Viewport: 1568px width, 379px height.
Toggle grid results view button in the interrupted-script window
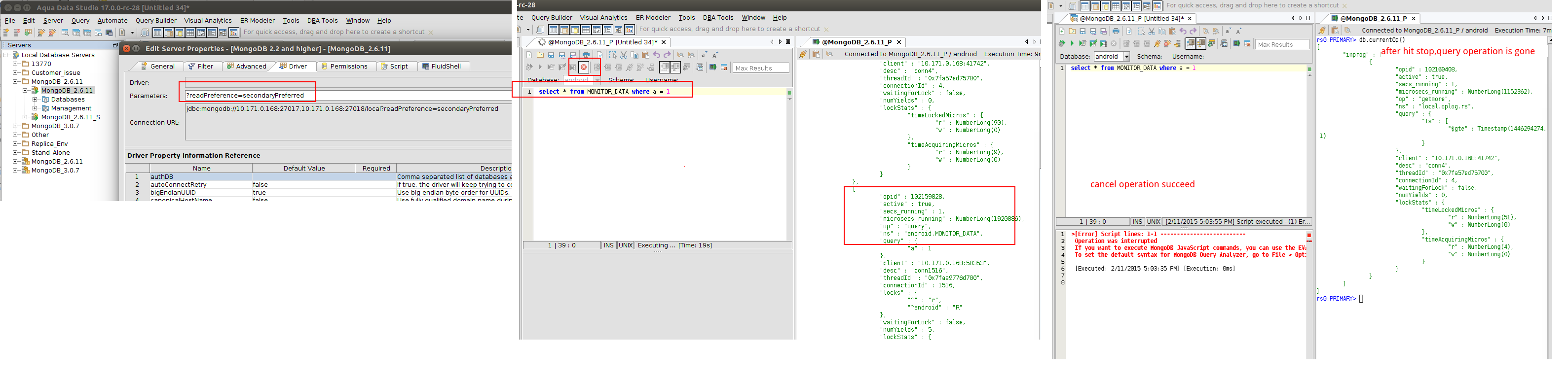pos(1191,44)
